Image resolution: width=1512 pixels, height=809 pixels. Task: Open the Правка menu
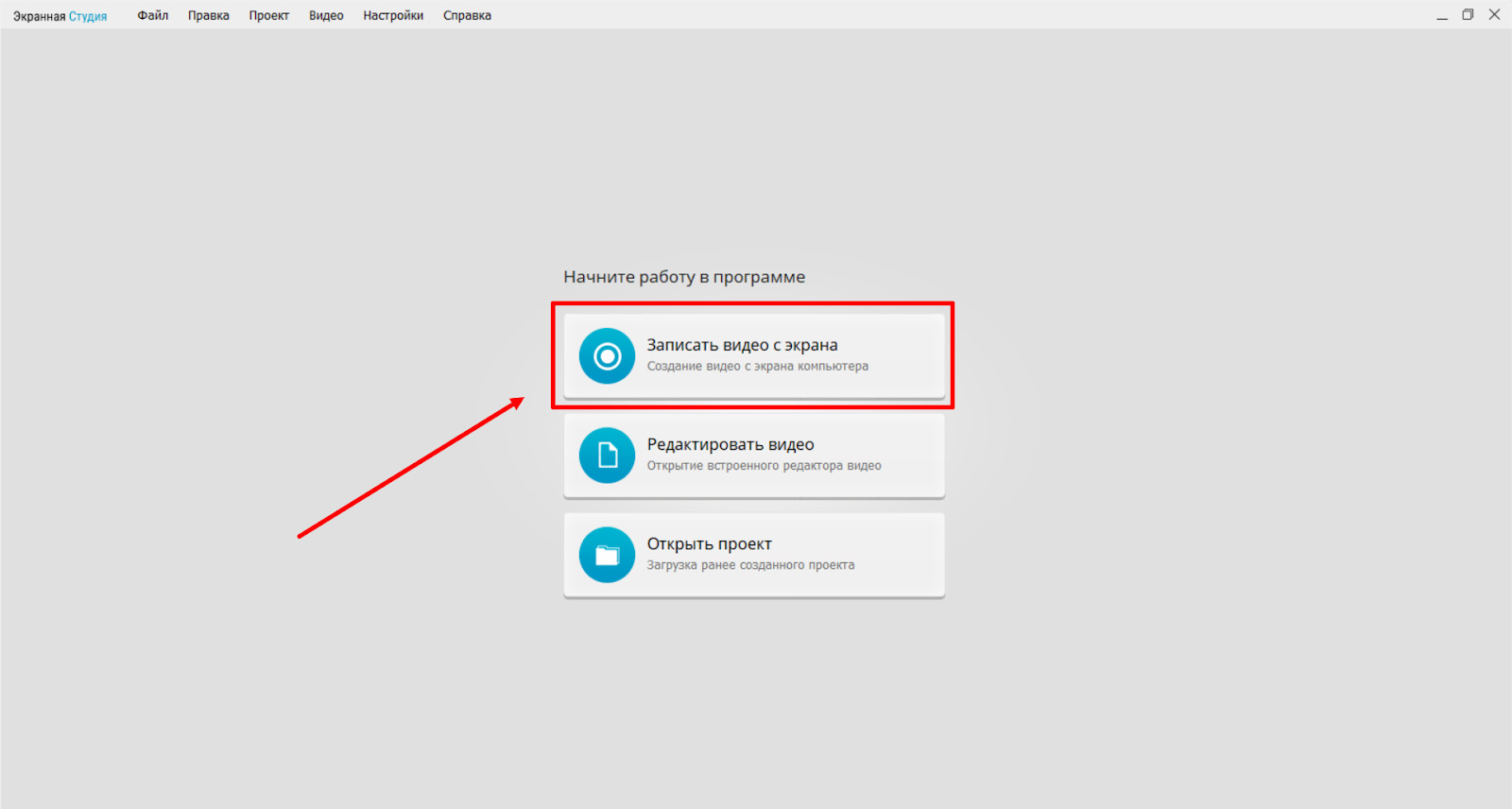(x=208, y=16)
